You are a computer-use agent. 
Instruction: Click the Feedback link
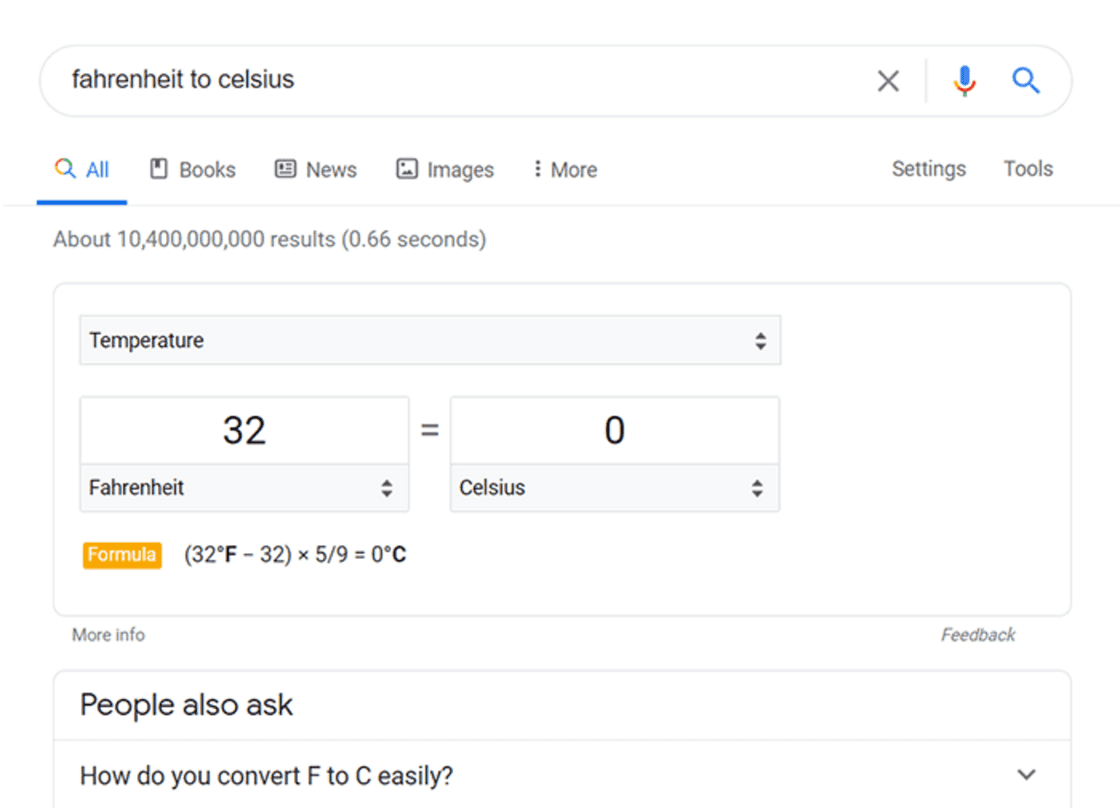(x=977, y=634)
